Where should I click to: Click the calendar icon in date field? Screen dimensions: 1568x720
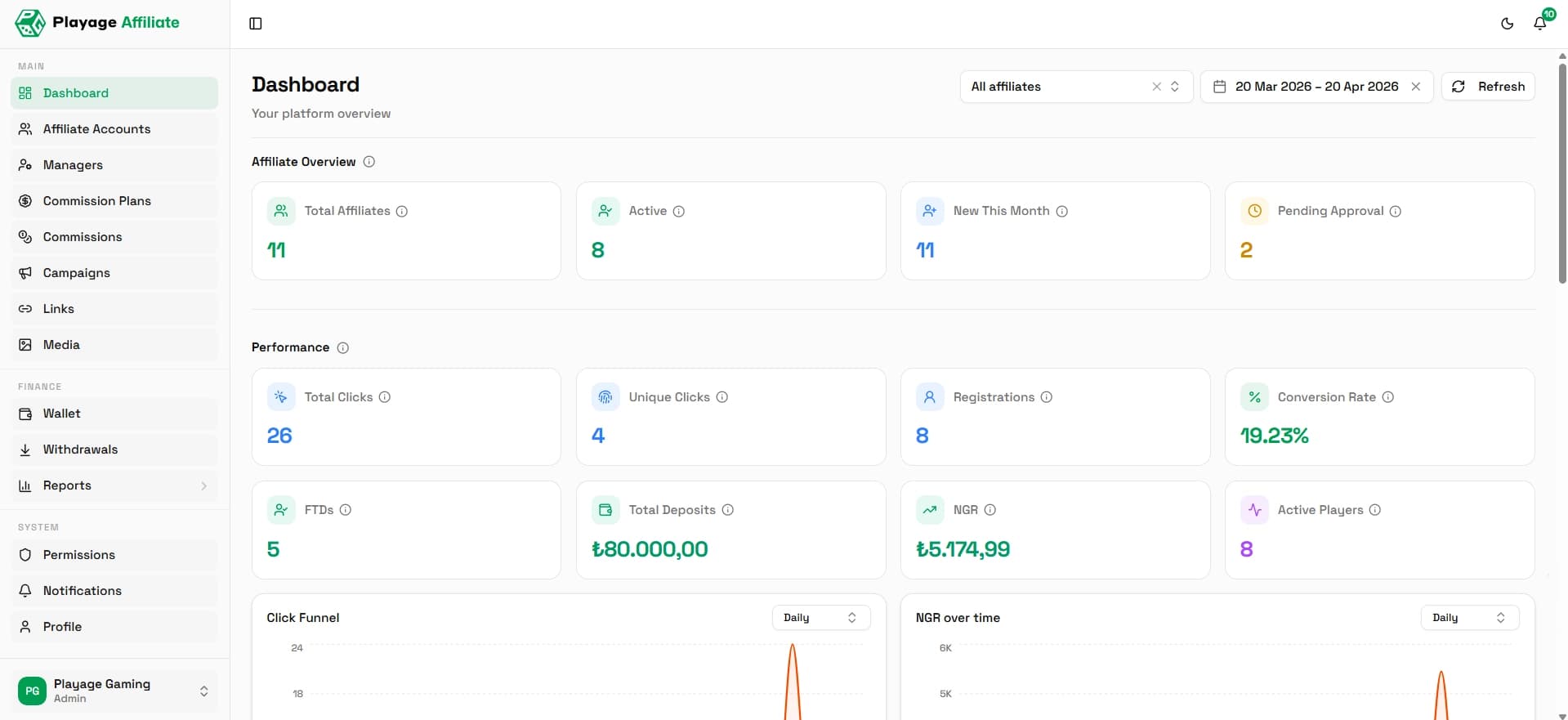click(x=1219, y=87)
